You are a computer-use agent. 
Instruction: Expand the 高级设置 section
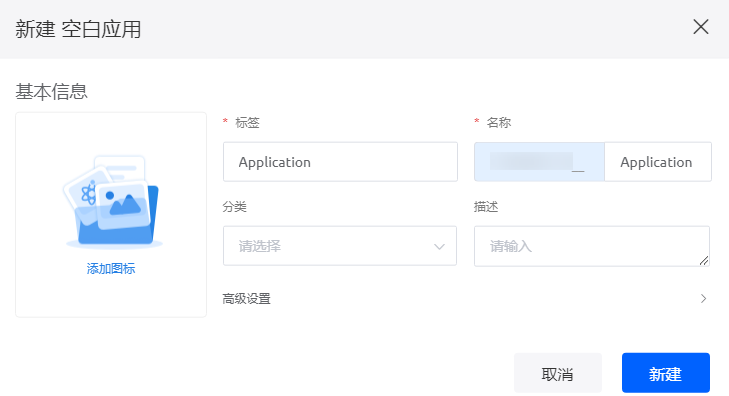pos(465,298)
